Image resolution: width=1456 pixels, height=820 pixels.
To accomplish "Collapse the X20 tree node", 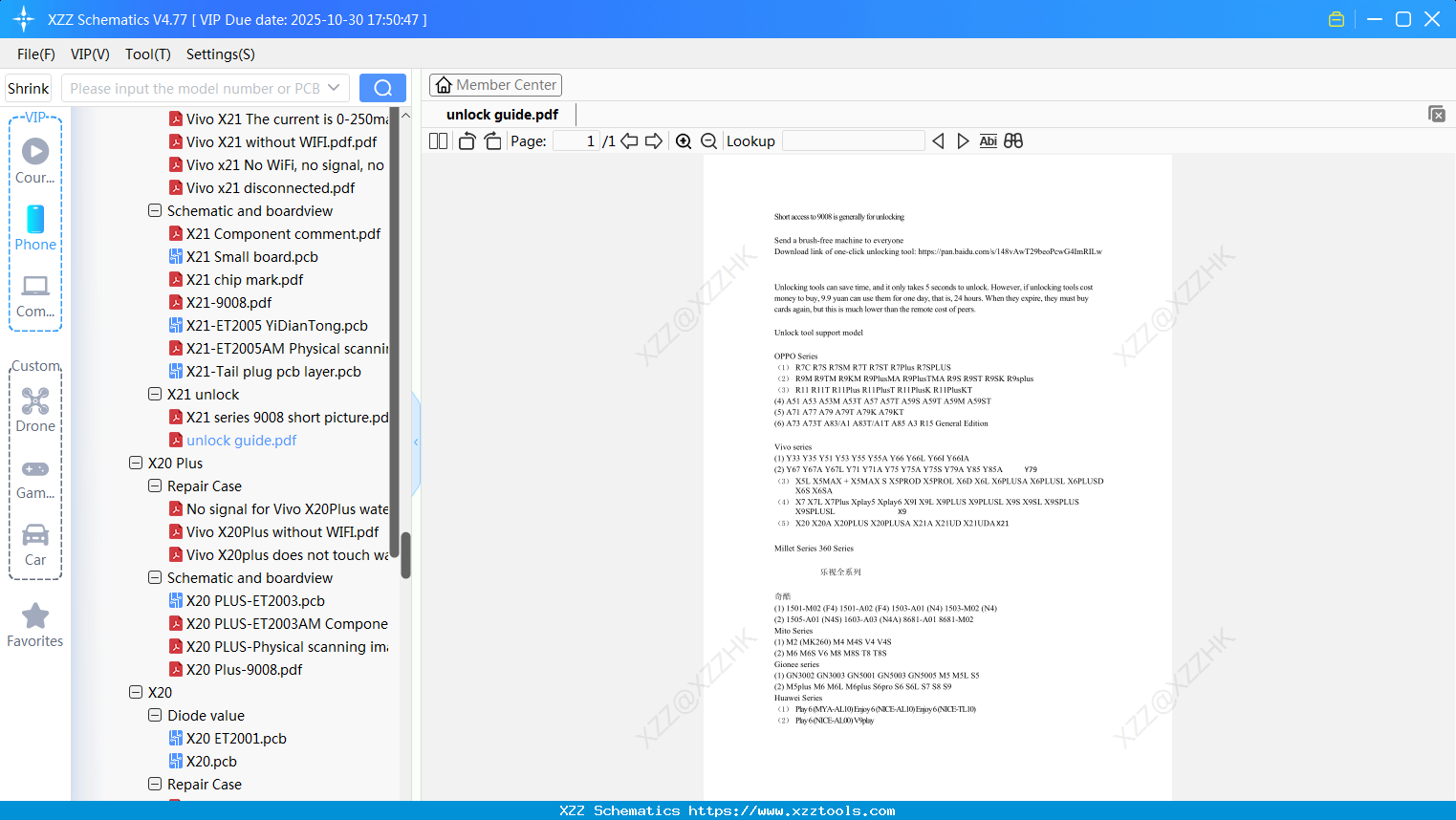I will point(136,693).
